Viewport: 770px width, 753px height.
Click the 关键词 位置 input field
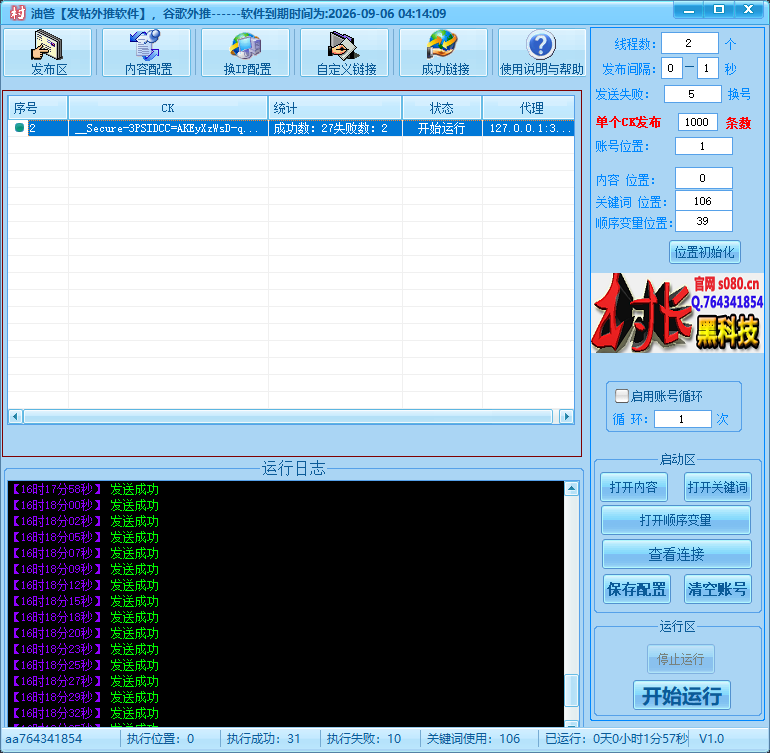point(704,201)
